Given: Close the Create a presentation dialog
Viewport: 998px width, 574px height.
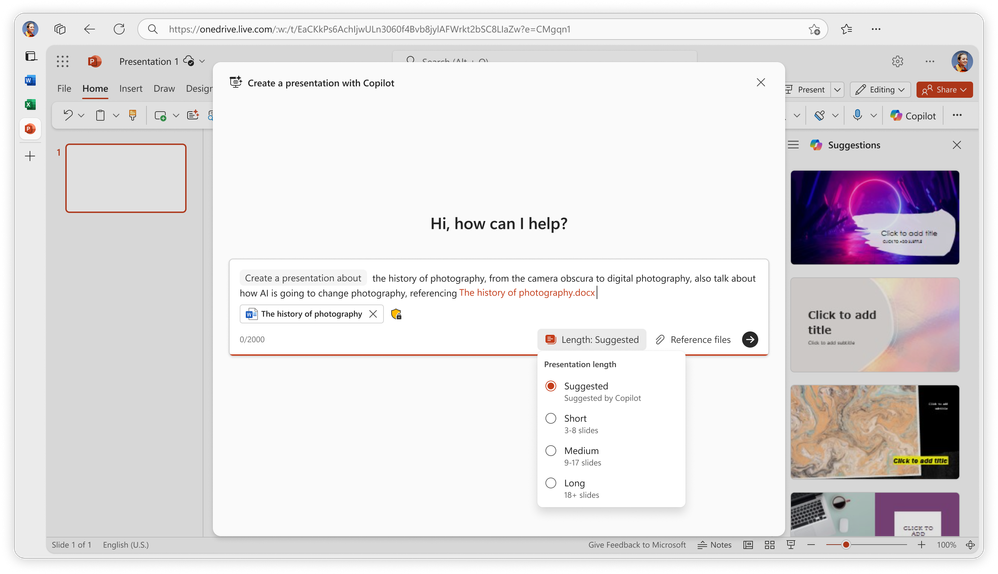Looking at the screenshot, I should point(761,82).
